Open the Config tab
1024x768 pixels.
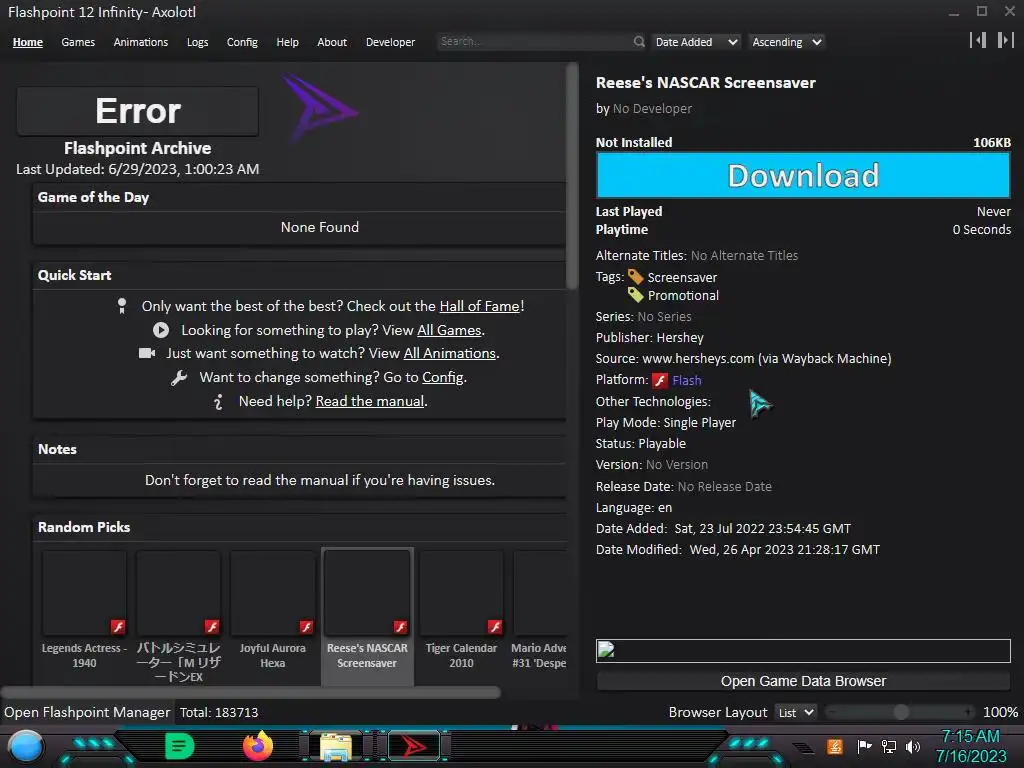(x=242, y=42)
